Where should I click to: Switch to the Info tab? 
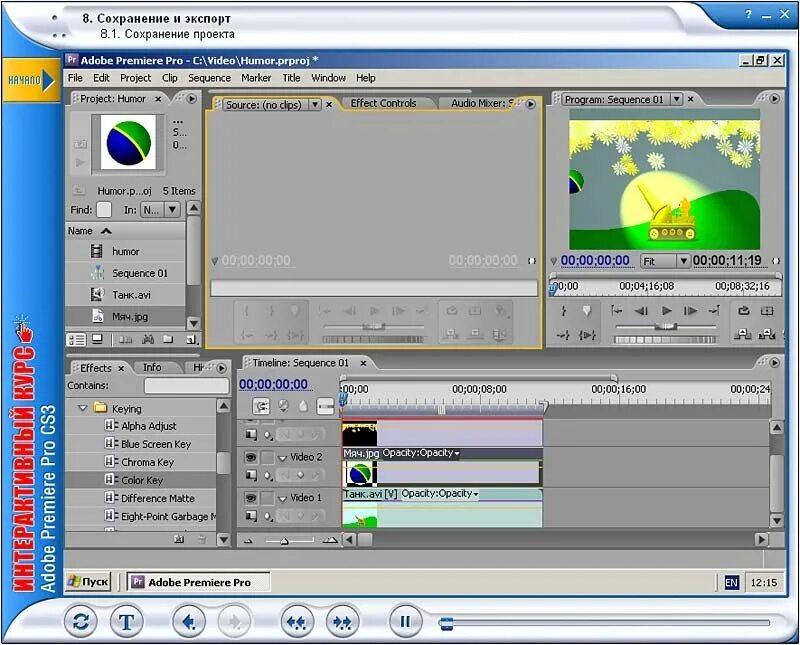[x=152, y=367]
